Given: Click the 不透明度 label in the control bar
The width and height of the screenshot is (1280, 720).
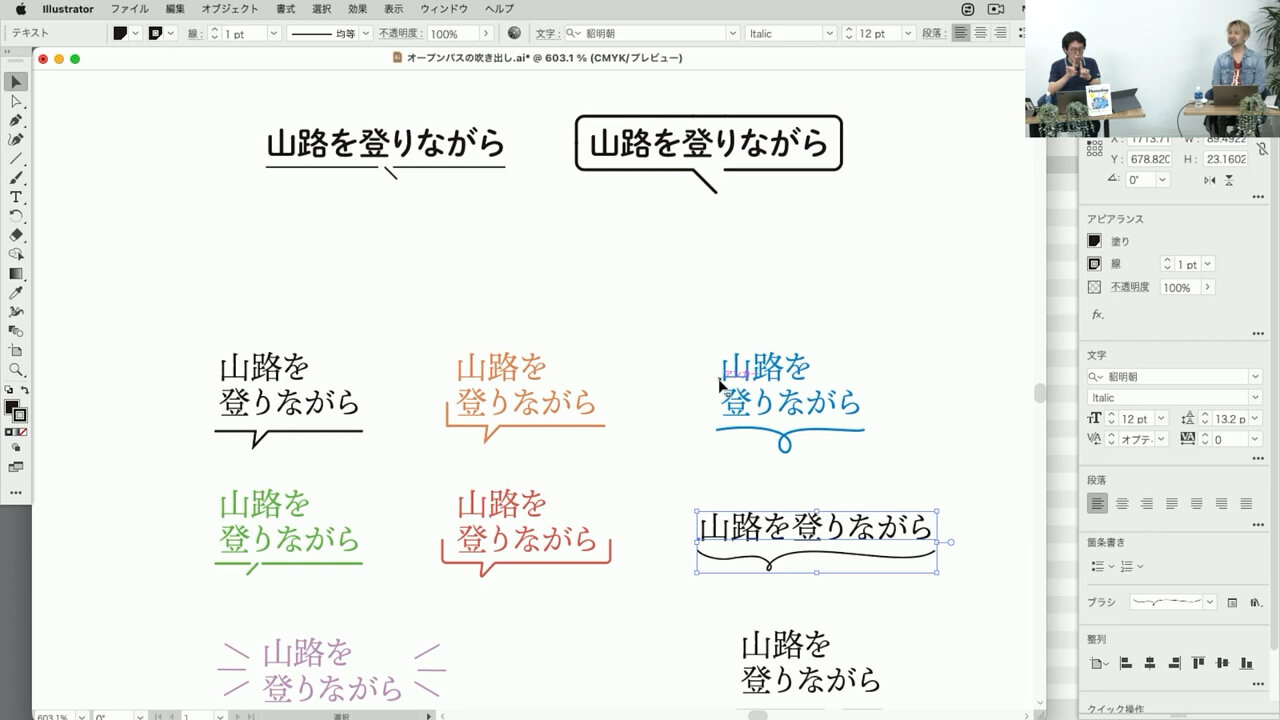Looking at the screenshot, I should coord(399,33).
